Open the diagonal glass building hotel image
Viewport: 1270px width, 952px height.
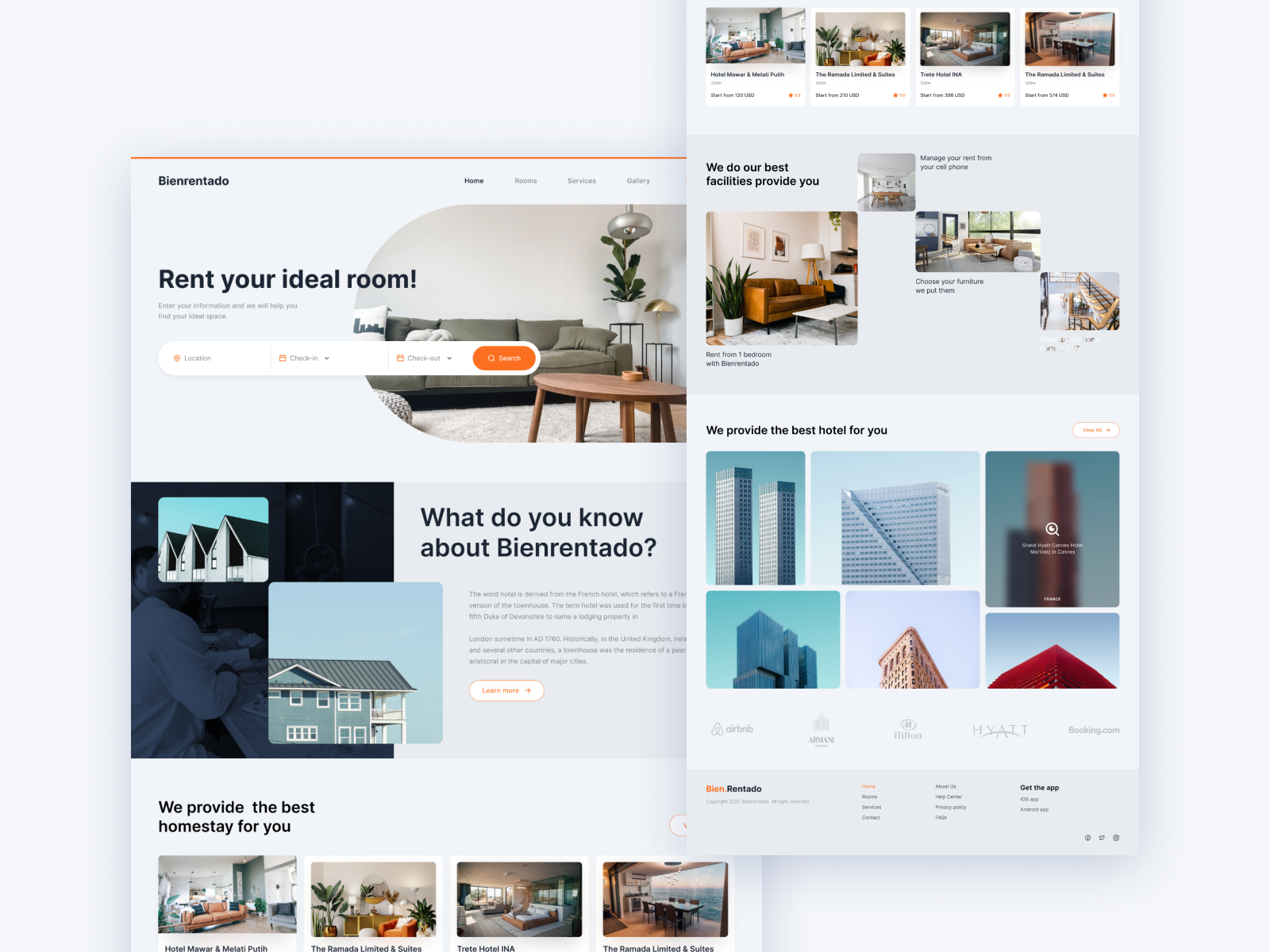[x=895, y=518]
